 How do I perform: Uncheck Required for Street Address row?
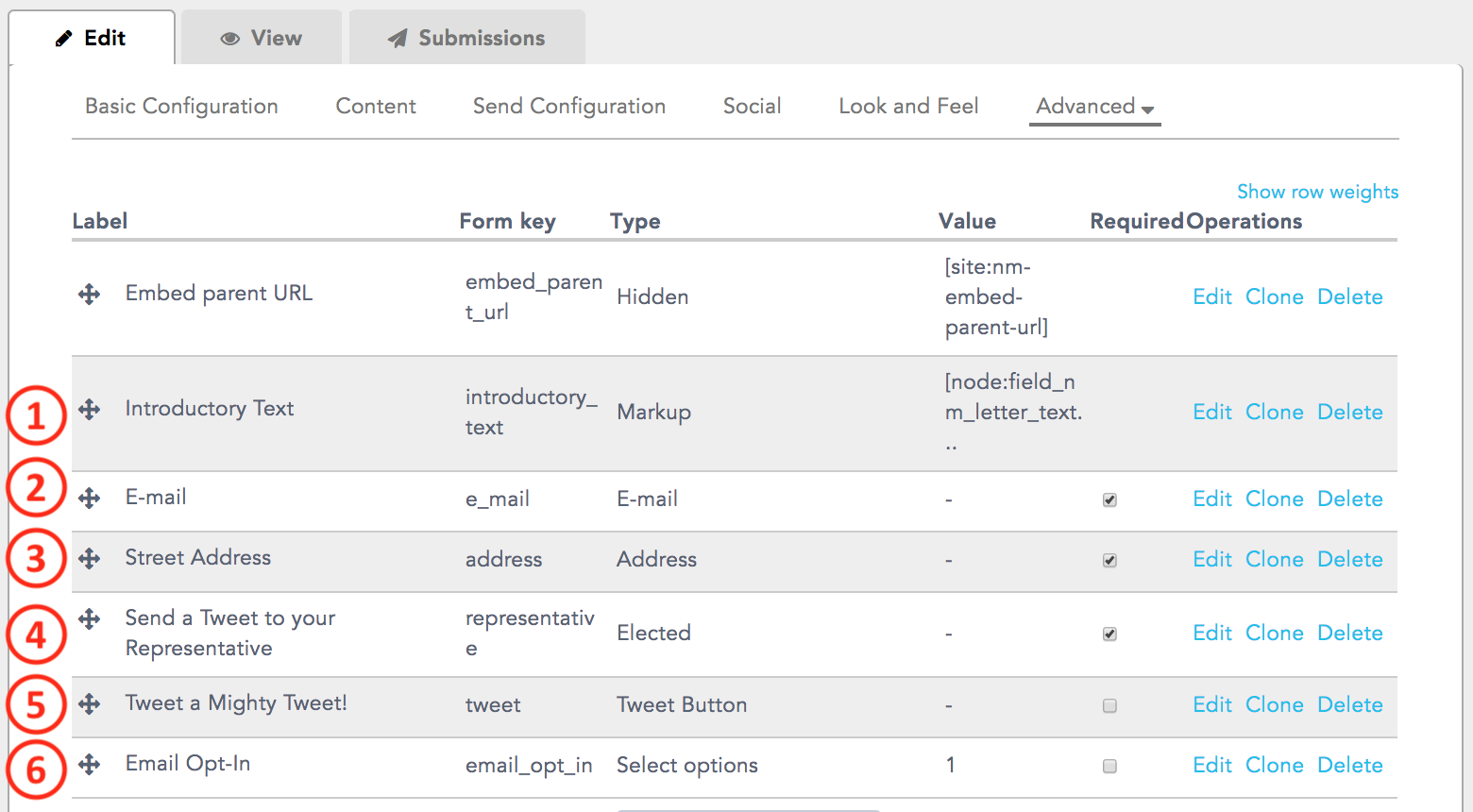[1109, 561]
